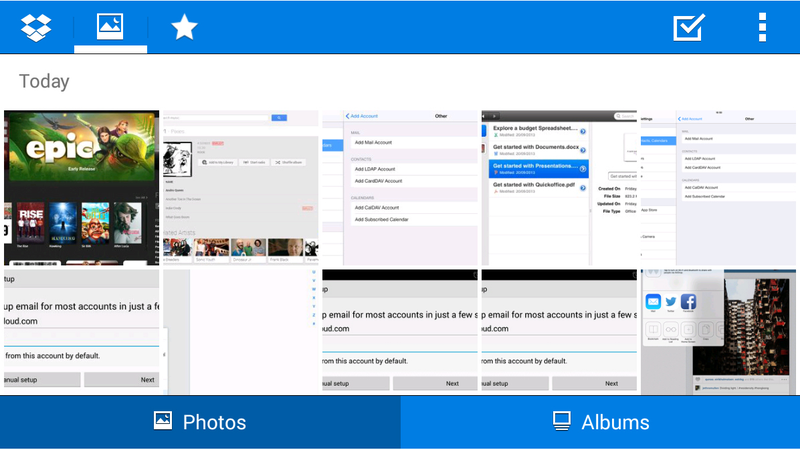
Task: Open the middle email setup screenshot thumbnail
Action: (x=400, y=332)
